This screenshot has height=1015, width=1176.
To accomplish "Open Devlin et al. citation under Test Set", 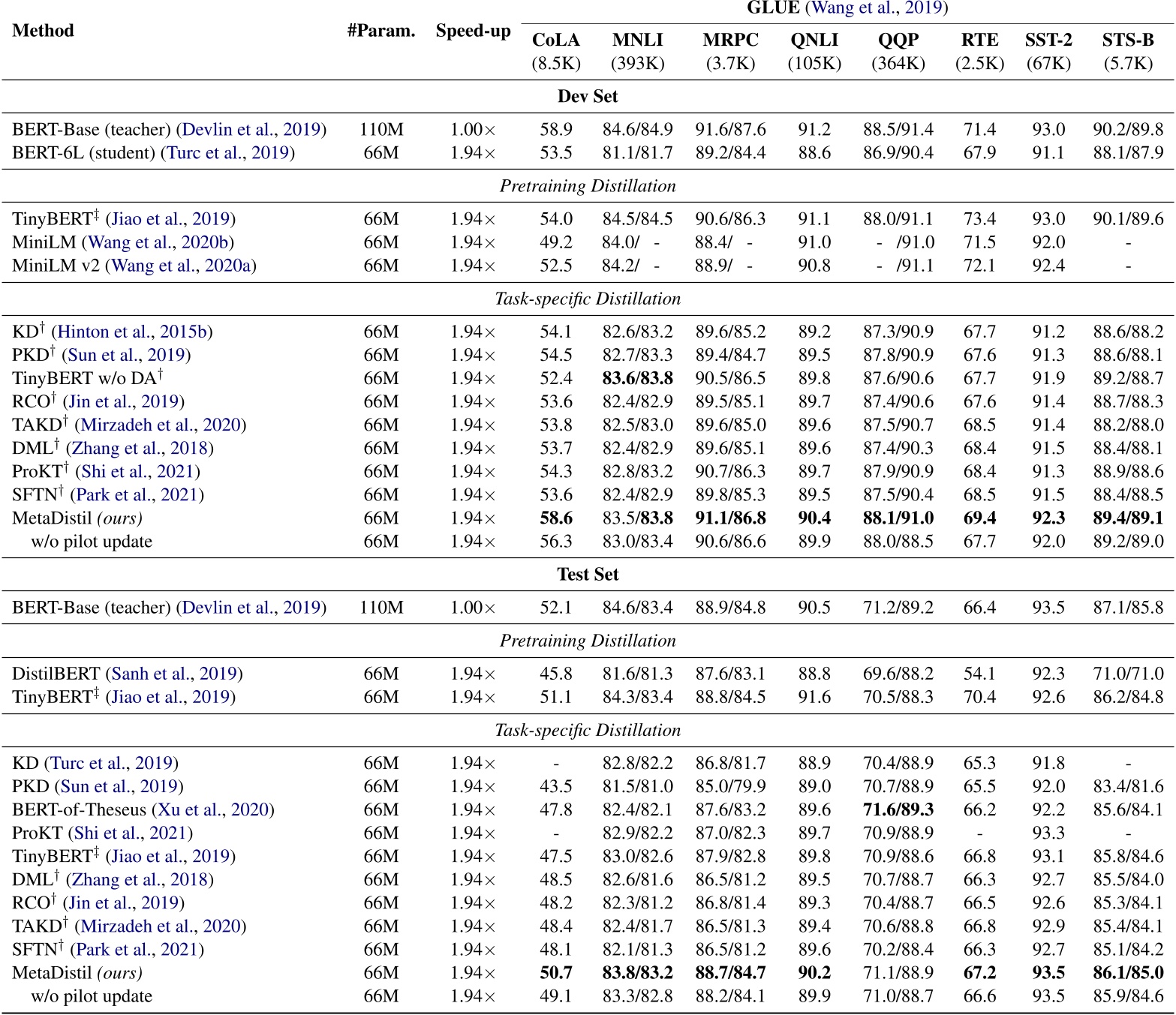I will pyautogui.click(x=251, y=608).
